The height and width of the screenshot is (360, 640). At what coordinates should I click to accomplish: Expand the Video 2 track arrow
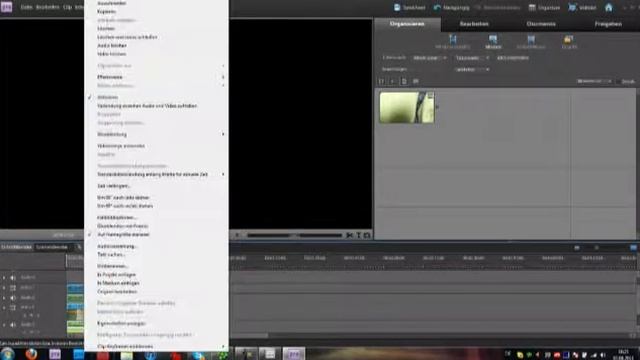(4, 288)
